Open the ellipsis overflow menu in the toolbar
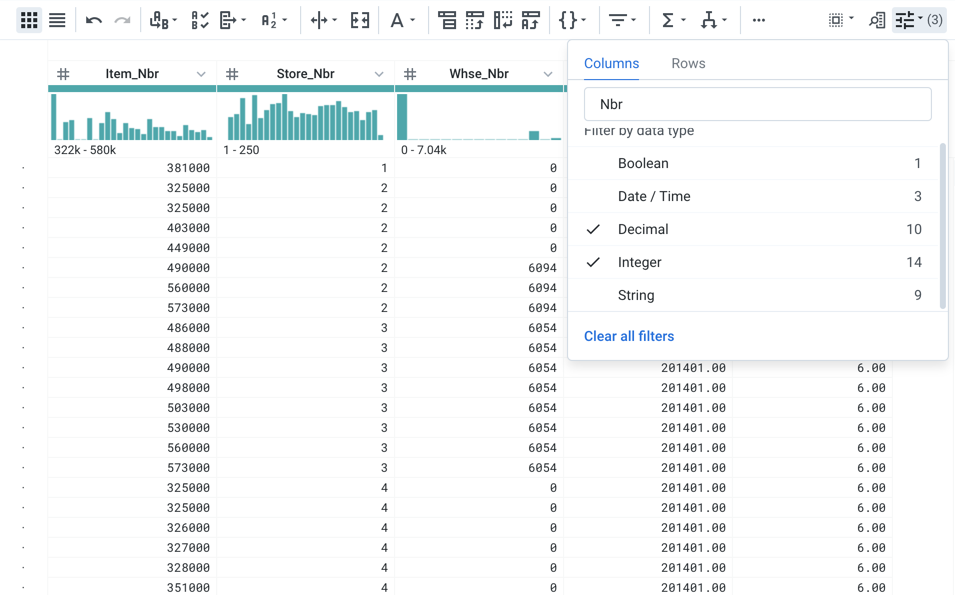 [x=758, y=19]
